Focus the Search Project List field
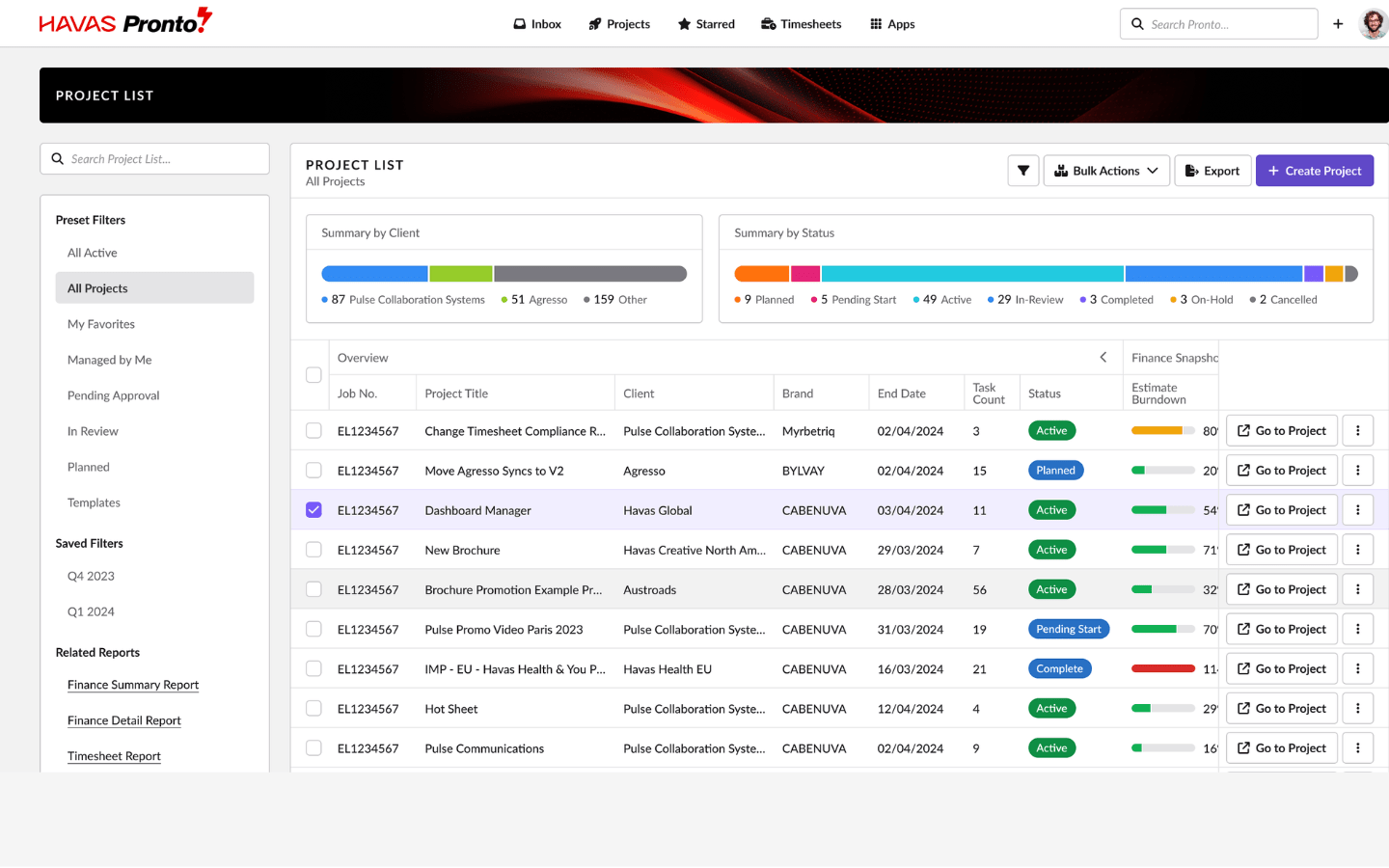This screenshot has width=1389, height=868. click(x=154, y=159)
